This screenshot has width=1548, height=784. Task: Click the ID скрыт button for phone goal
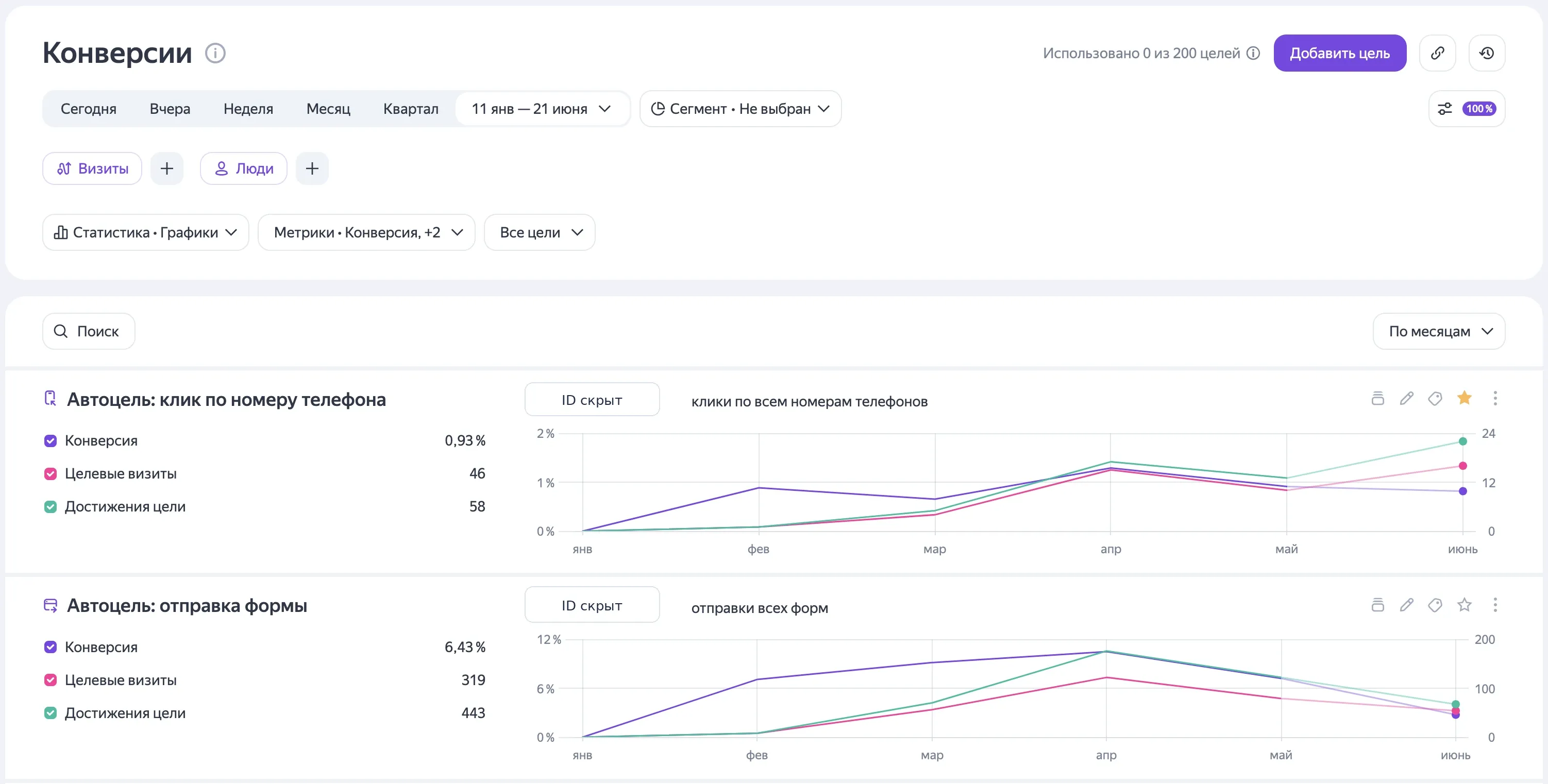click(x=592, y=400)
